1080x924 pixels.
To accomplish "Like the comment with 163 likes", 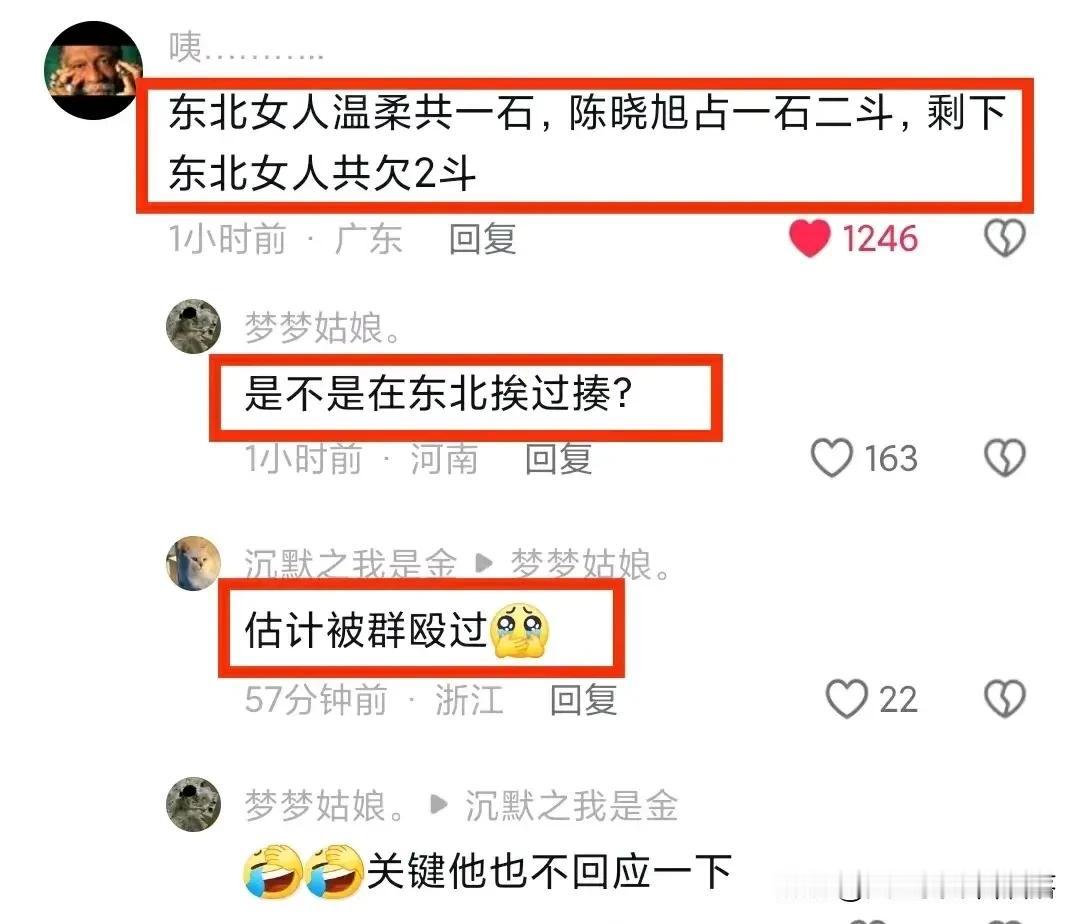I will (831, 458).
